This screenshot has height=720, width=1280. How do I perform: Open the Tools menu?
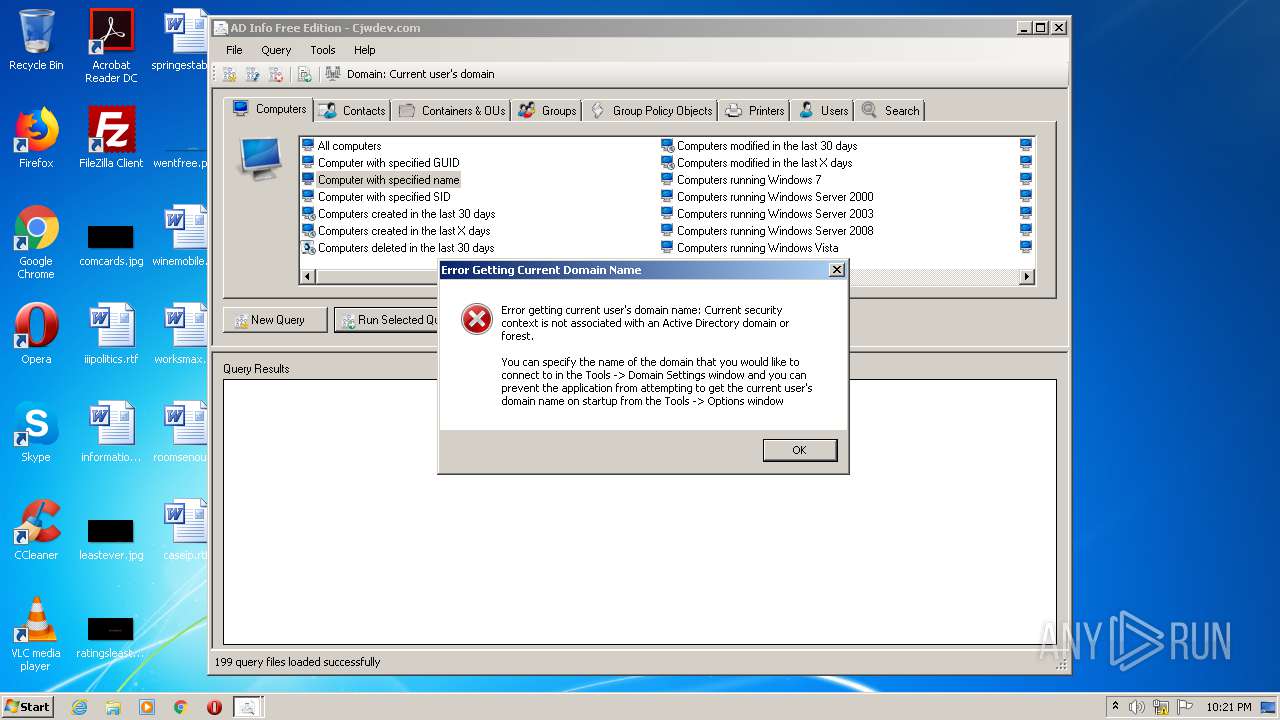(x=323, y=50)
